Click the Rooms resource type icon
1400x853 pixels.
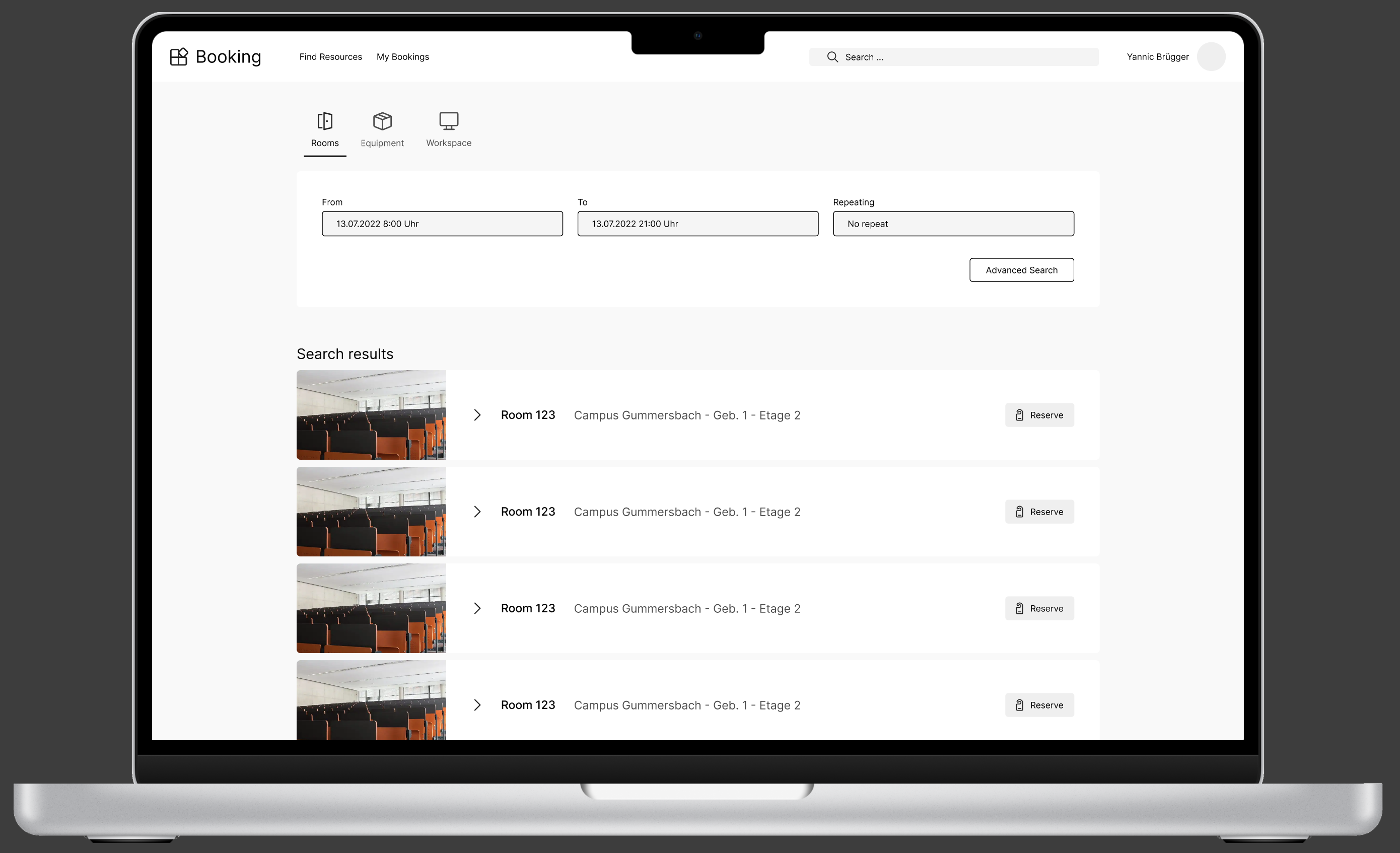tap(324, 120)
